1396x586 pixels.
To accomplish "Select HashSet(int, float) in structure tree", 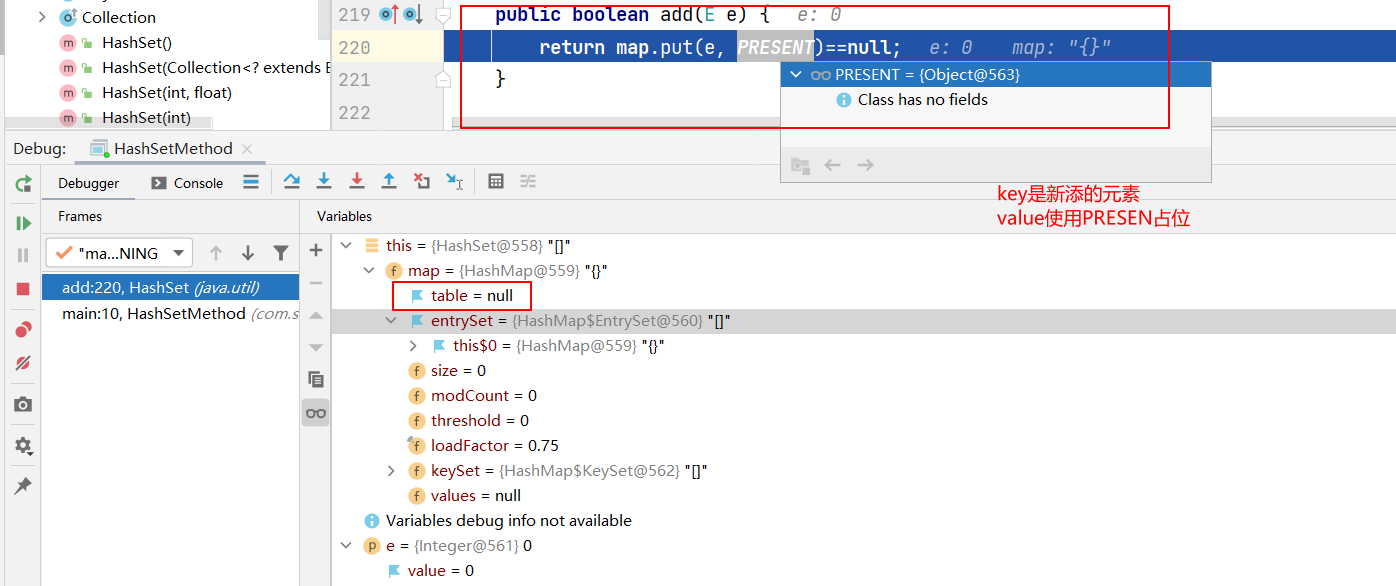I will pos(167,92).
